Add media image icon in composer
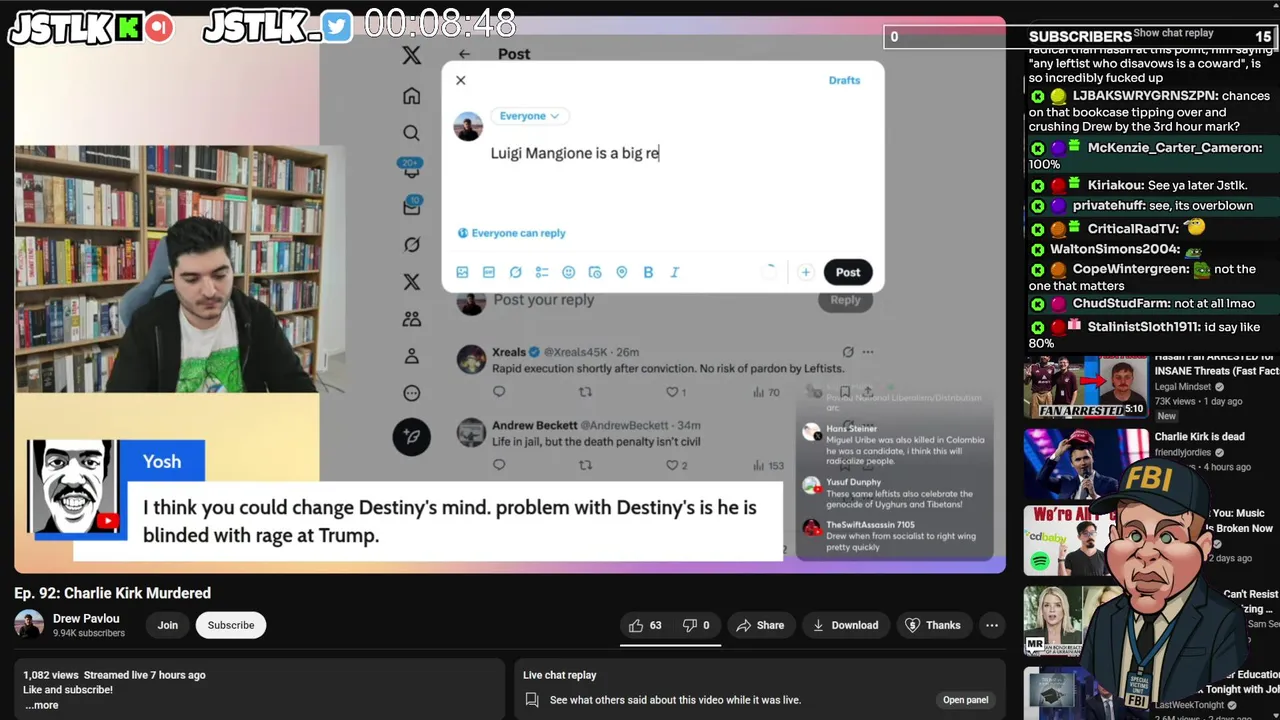The height and width of the screenshot is (720, 1280). tap(462, 272)
